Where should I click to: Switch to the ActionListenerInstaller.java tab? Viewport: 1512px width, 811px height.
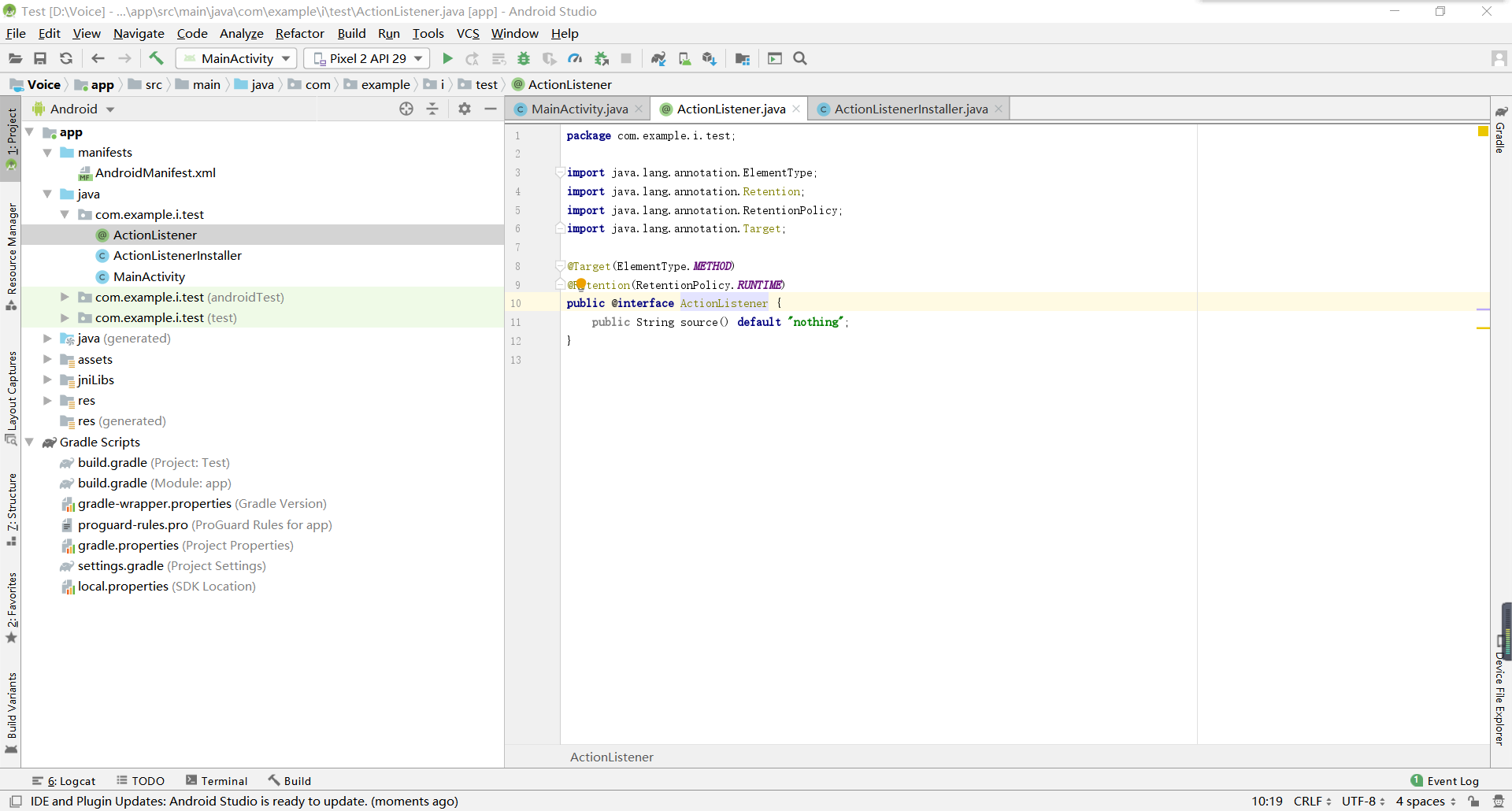point(910,109)
